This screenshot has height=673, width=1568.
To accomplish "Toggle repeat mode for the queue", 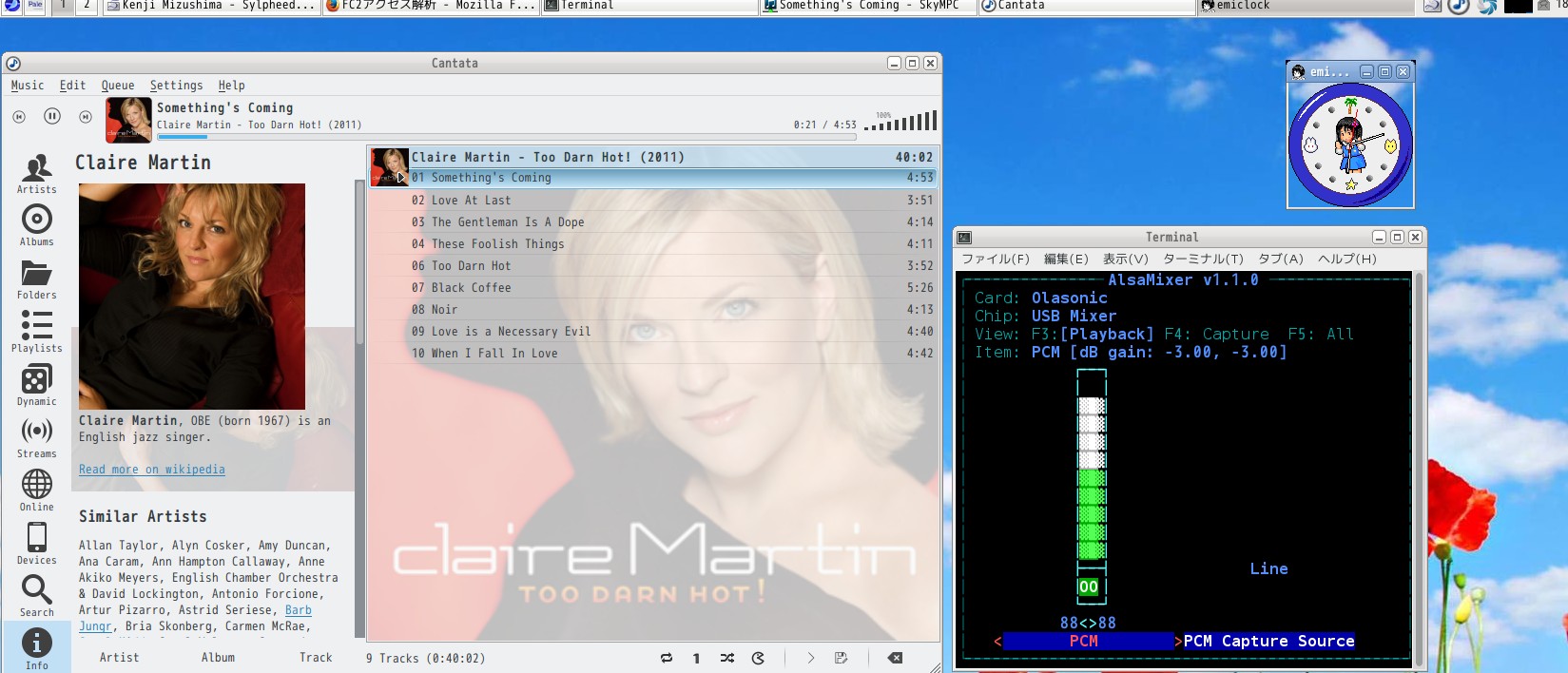I will click(x=667, y=658).
